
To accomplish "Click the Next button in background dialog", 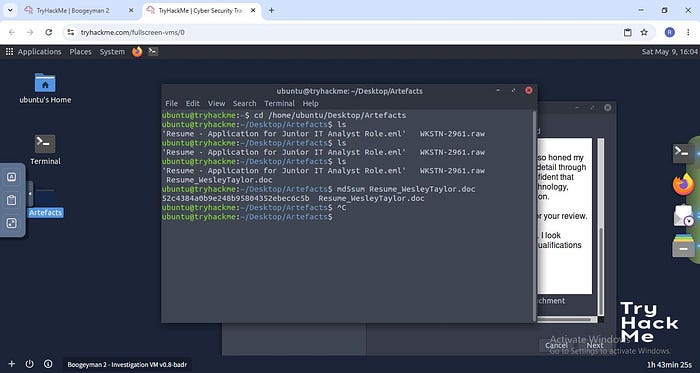I will [x=595, y=345].
